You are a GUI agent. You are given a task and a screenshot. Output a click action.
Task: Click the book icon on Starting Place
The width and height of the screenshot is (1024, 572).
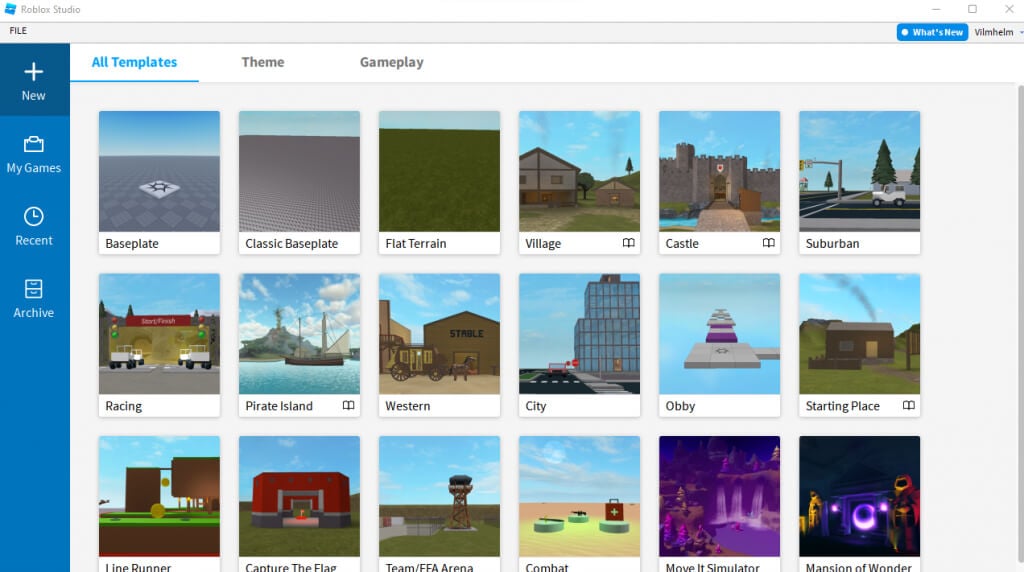908,406
